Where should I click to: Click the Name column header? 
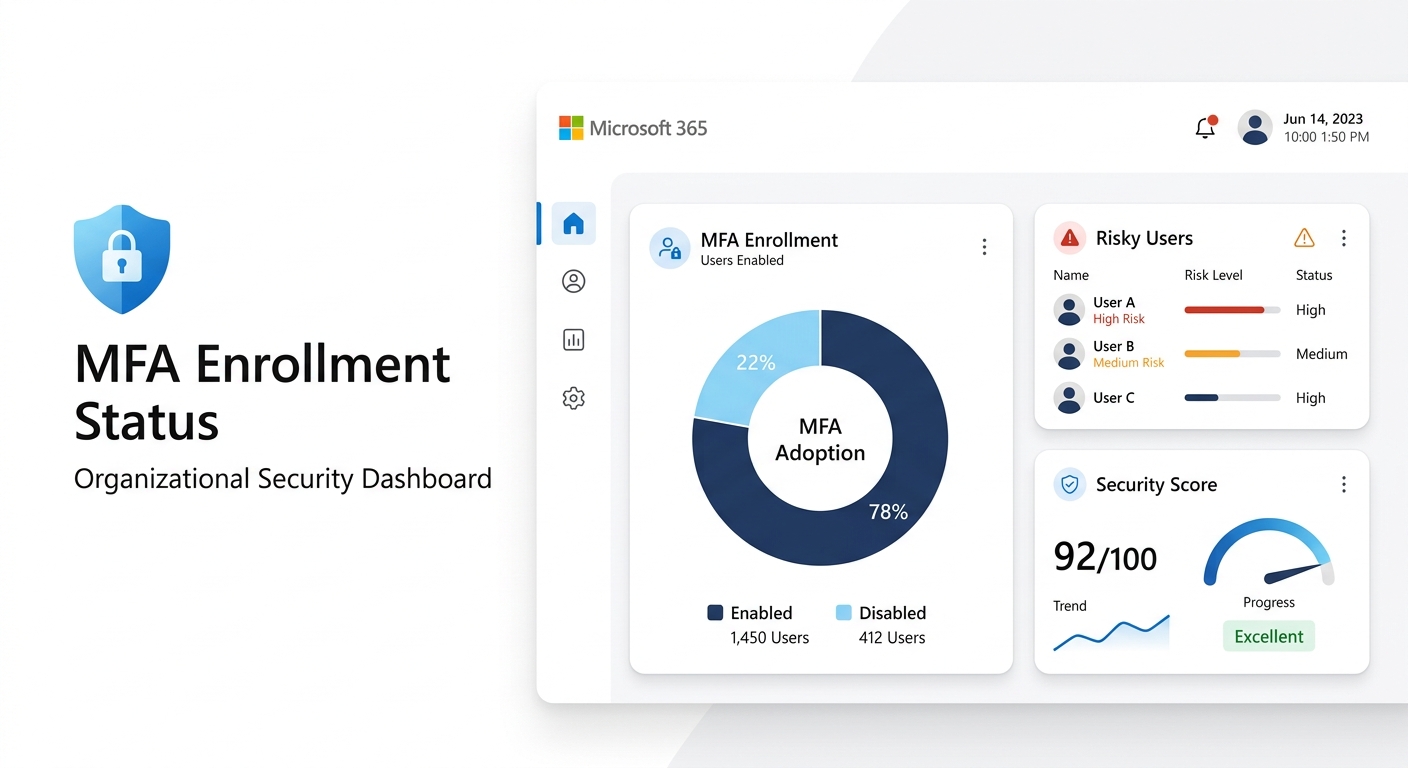pos(1071,275)
